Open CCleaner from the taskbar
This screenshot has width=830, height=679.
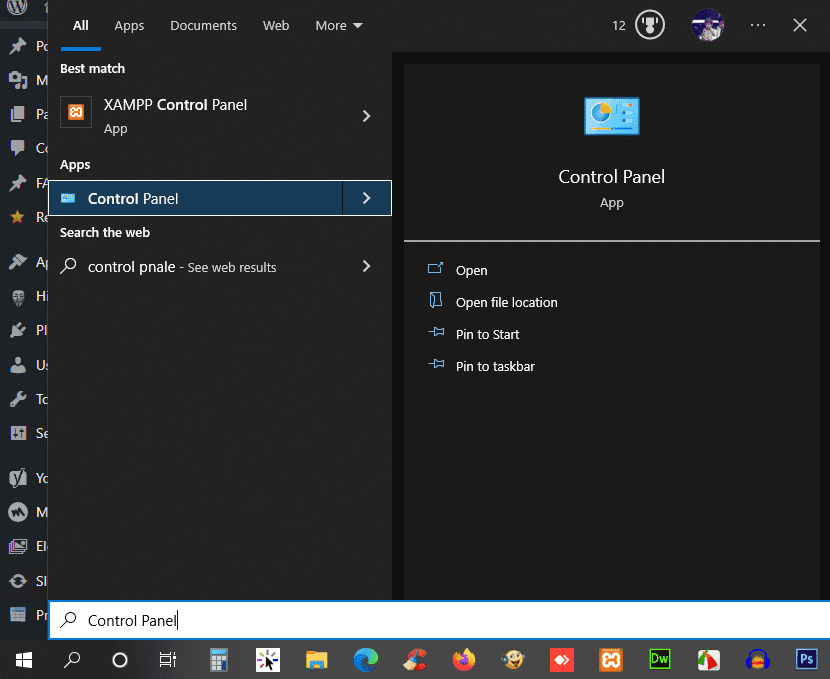coord(415,659)
